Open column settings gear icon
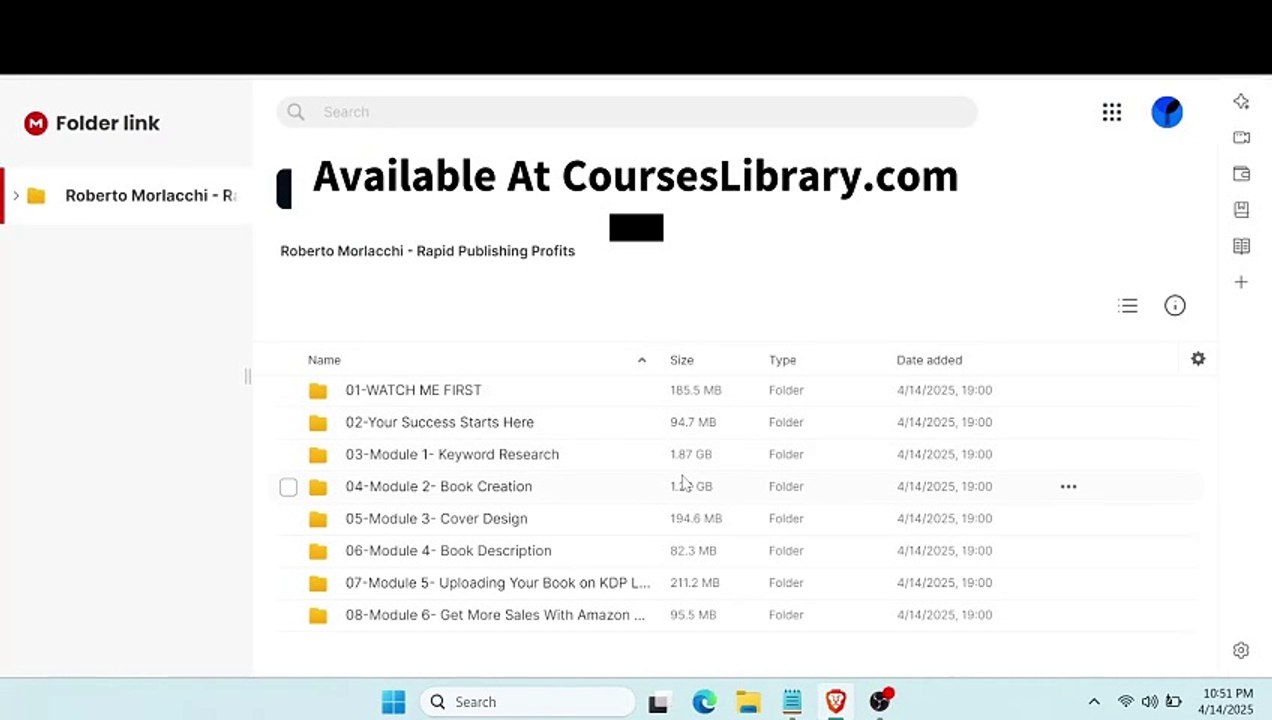Screen dimensions: 1272x720 tap(1198, 359)
